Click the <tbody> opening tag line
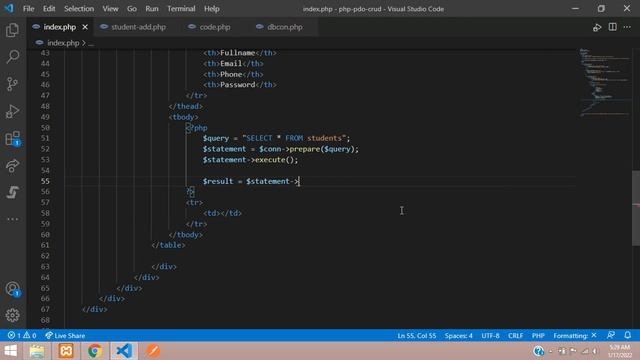 click(183, 117)
